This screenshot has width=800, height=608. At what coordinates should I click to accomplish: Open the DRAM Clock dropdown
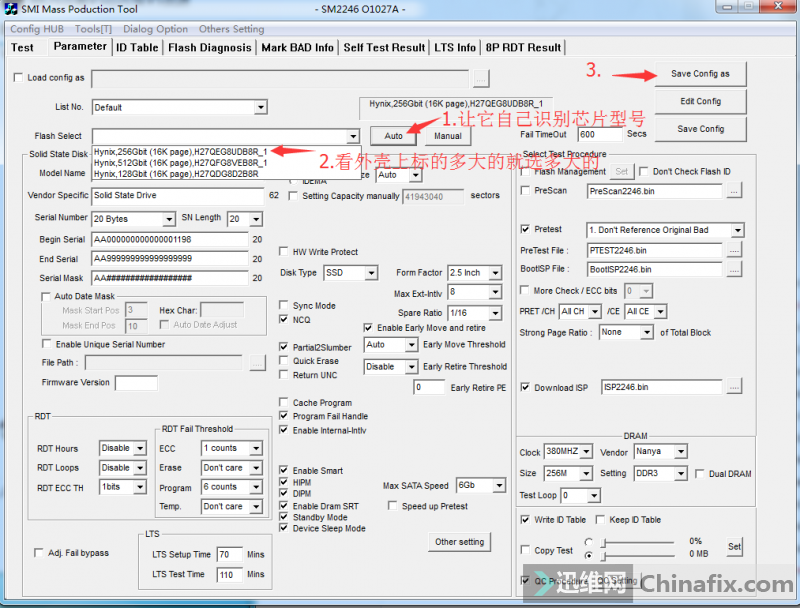(586, 451)
